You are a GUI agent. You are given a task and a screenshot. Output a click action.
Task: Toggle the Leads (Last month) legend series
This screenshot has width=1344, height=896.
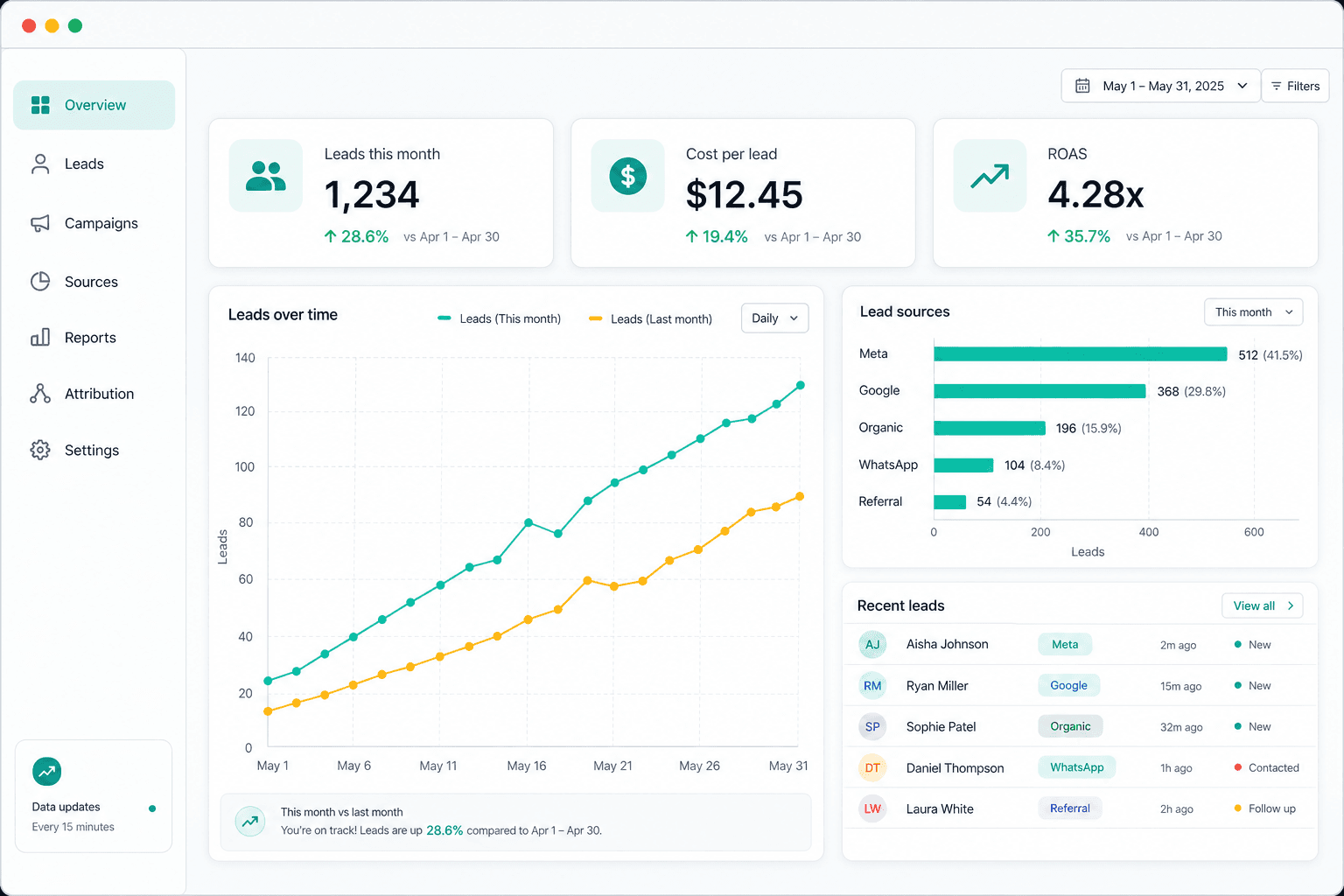click(x=650, y=318)
